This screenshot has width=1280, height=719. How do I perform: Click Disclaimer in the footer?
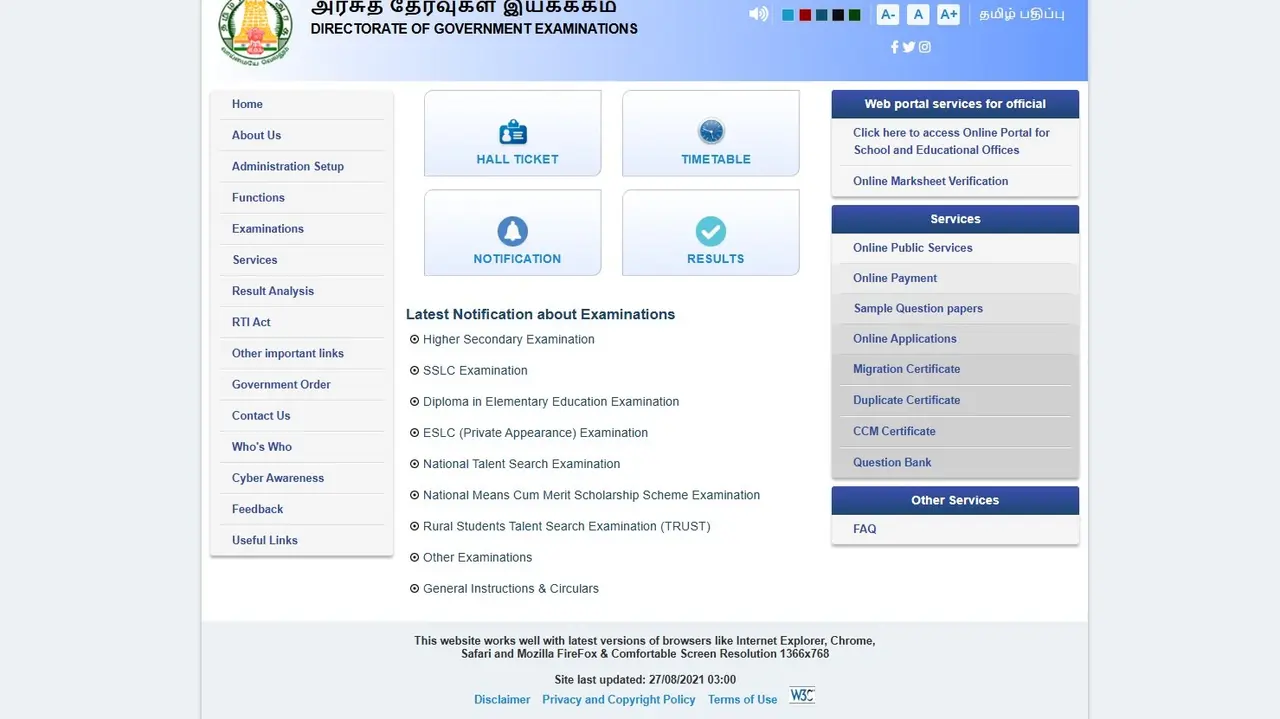[x=502, y=699]
